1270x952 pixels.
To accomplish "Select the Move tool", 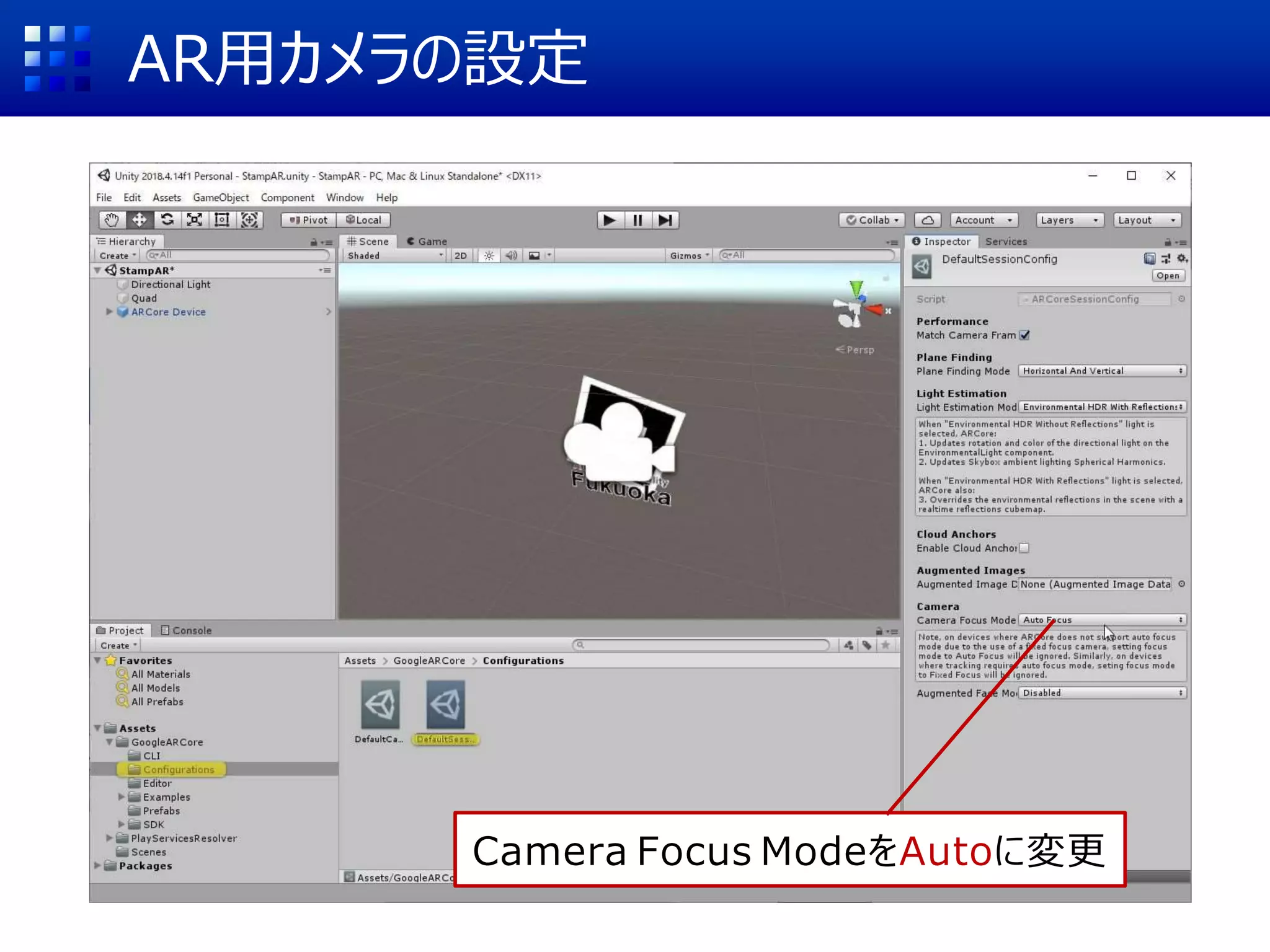I will (x=140, y=220).
